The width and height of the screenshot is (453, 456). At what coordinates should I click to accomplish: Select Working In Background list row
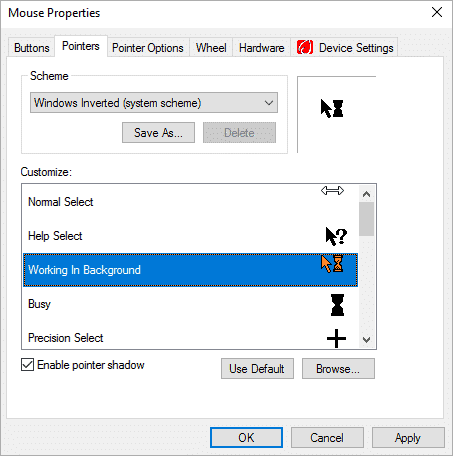(190, 270)
